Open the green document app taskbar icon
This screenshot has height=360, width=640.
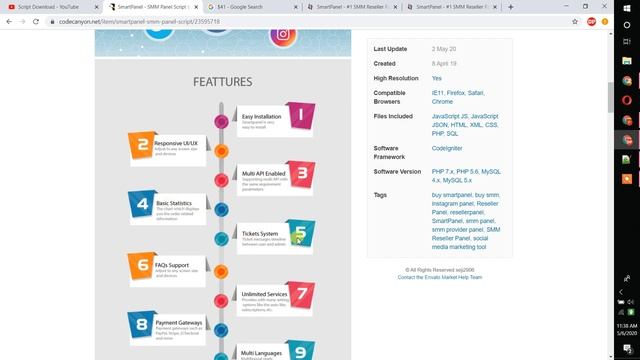(x=627, y=159)
